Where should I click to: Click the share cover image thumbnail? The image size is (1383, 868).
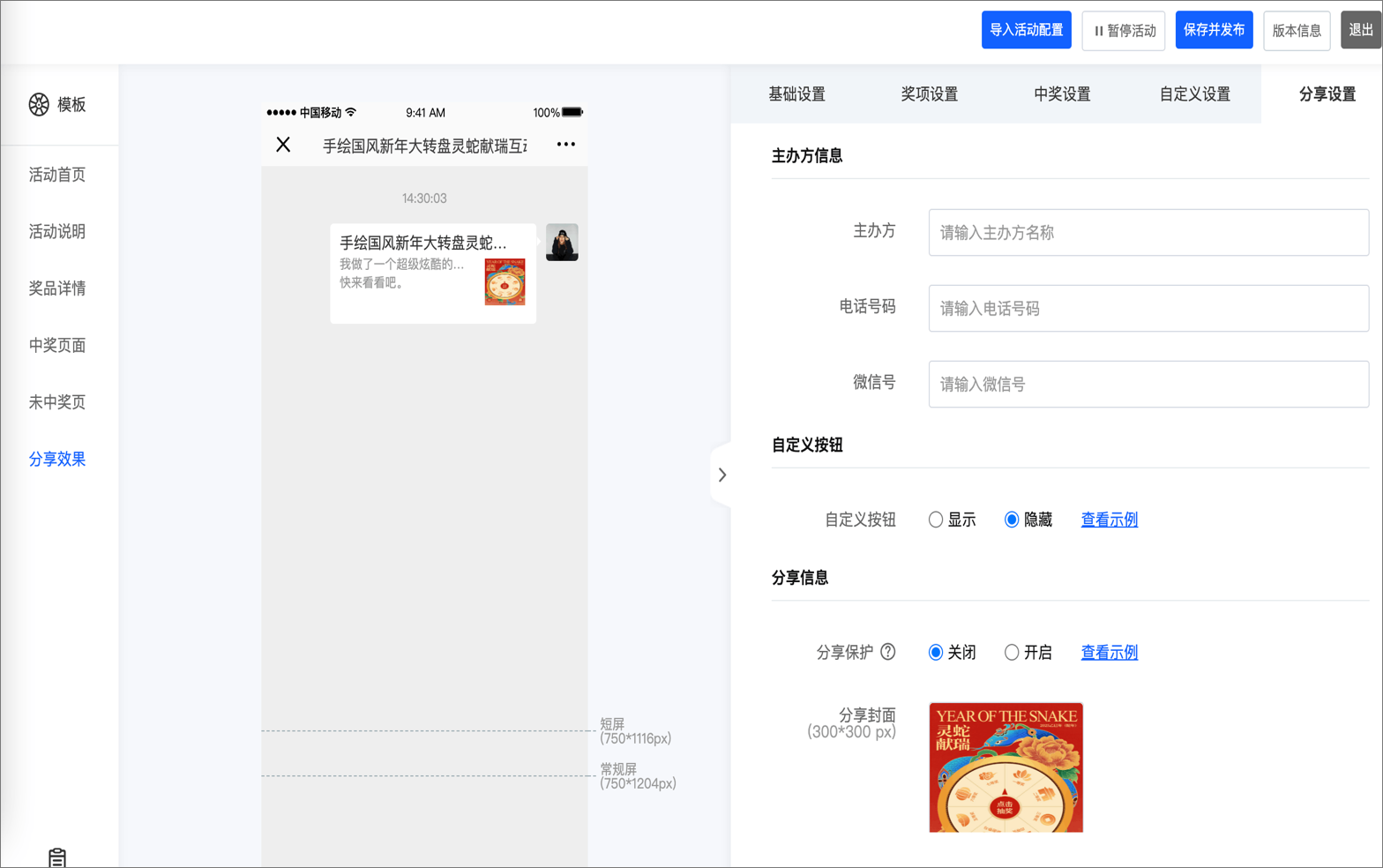(1005, 767)
